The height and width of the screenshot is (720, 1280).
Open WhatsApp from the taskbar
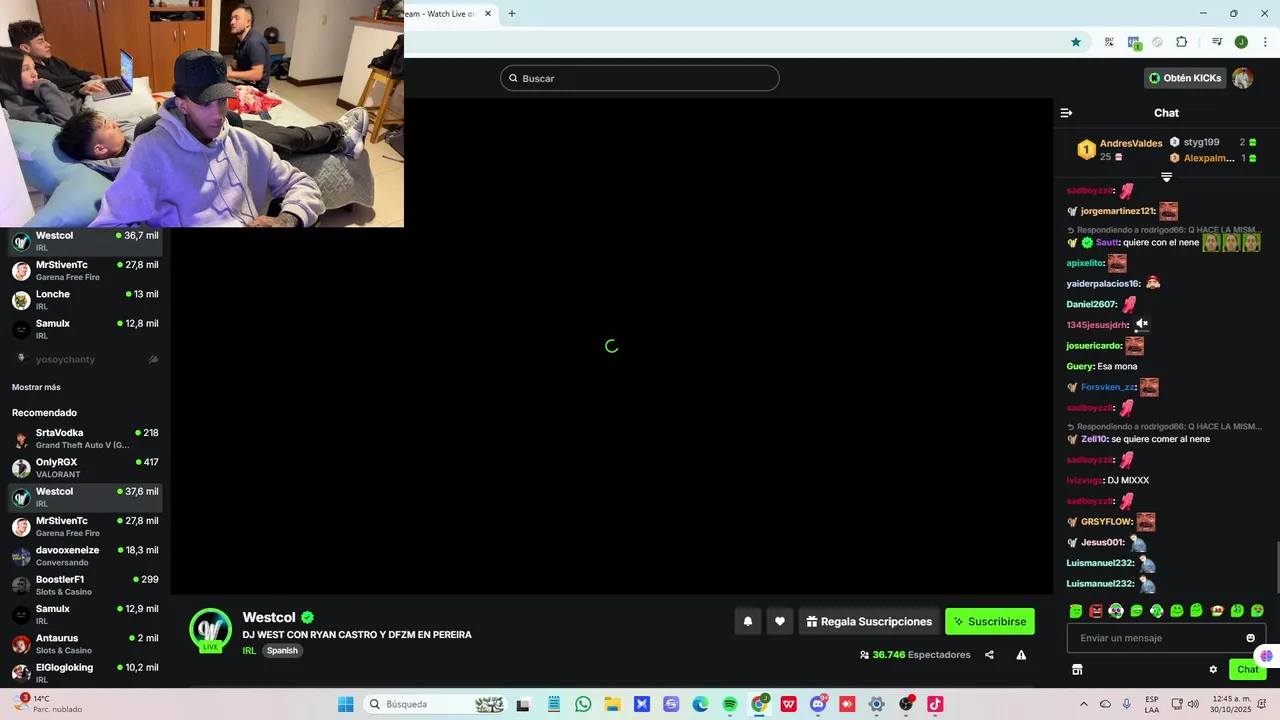point(583,704)
